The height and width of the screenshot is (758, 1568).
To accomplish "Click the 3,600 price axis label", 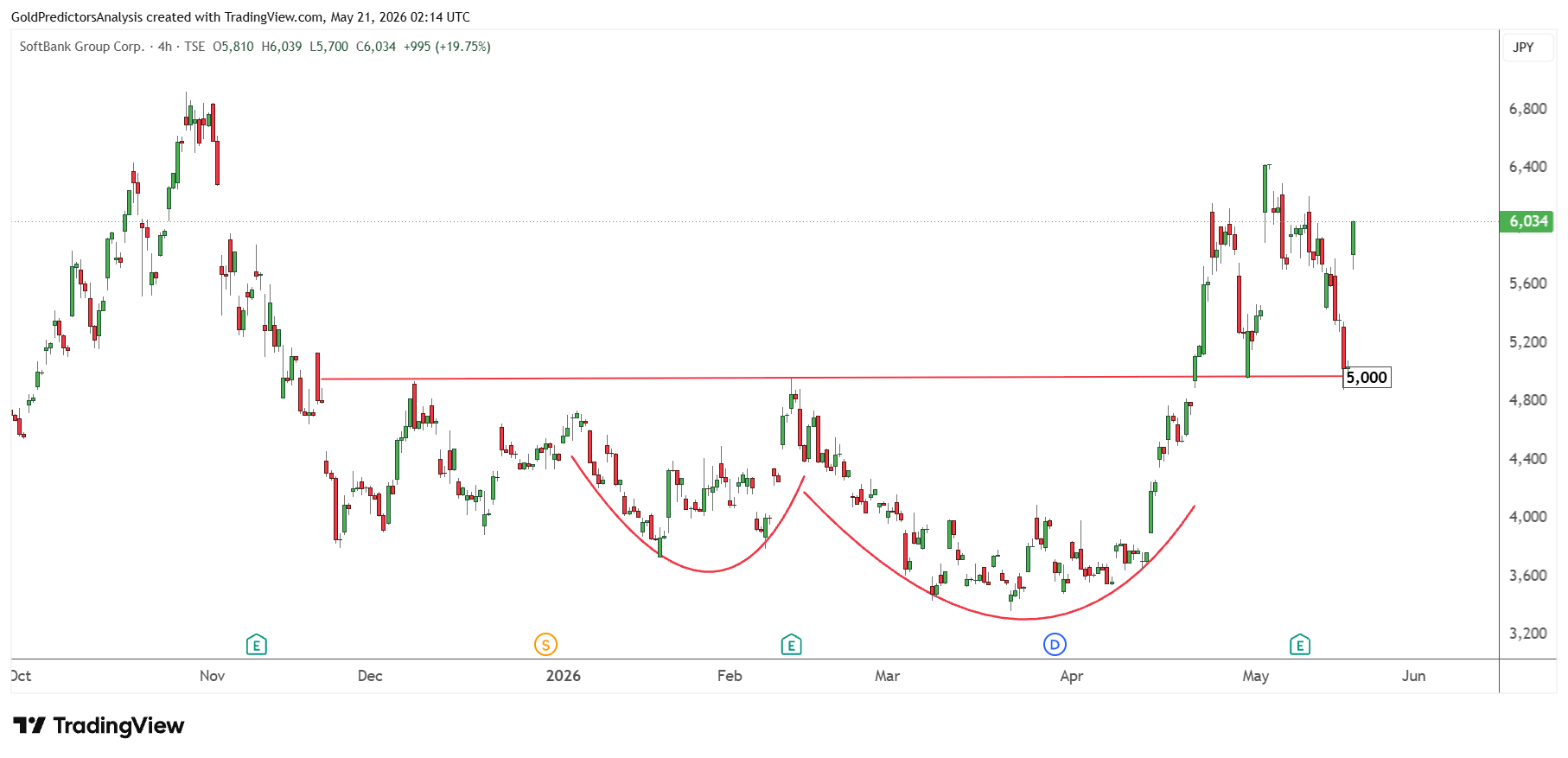I will pos(1527,576).
